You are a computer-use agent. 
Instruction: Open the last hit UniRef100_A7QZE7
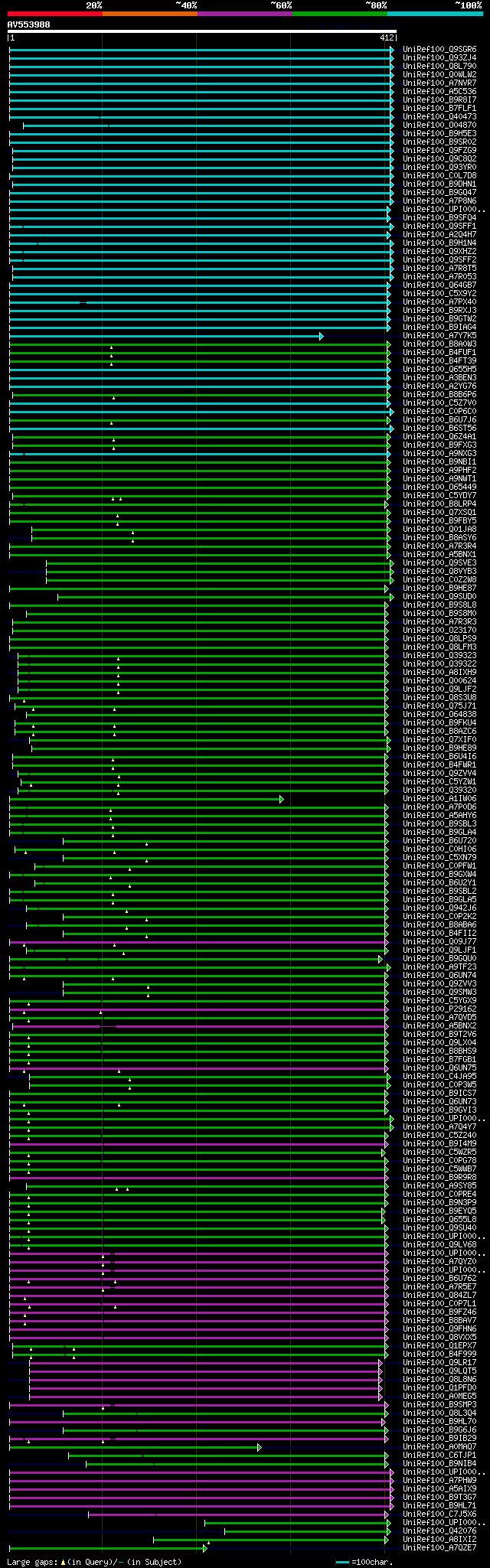click(x=439, y=1547)
